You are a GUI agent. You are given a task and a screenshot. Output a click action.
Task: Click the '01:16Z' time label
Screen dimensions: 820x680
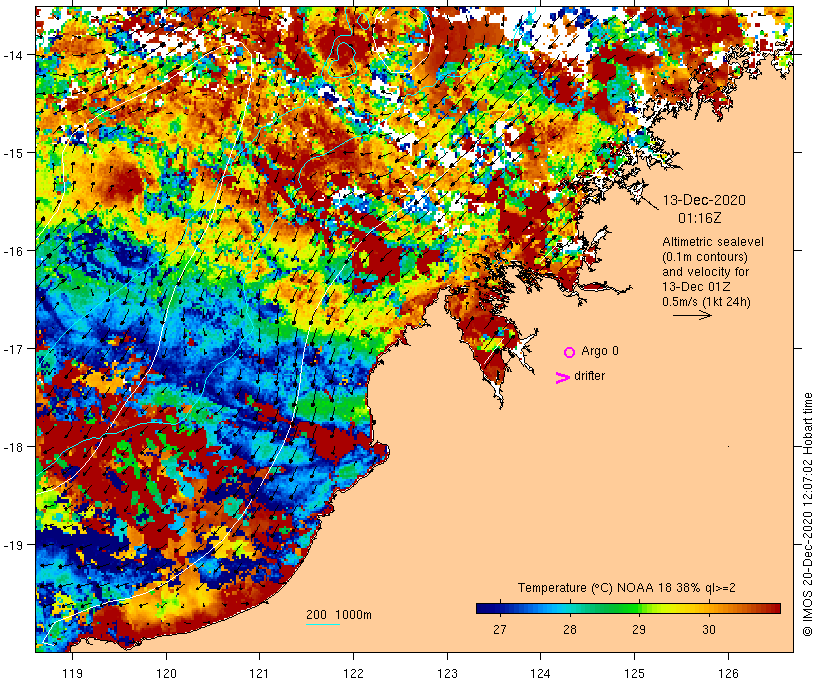pyautogui.click(x=699, y=218)
